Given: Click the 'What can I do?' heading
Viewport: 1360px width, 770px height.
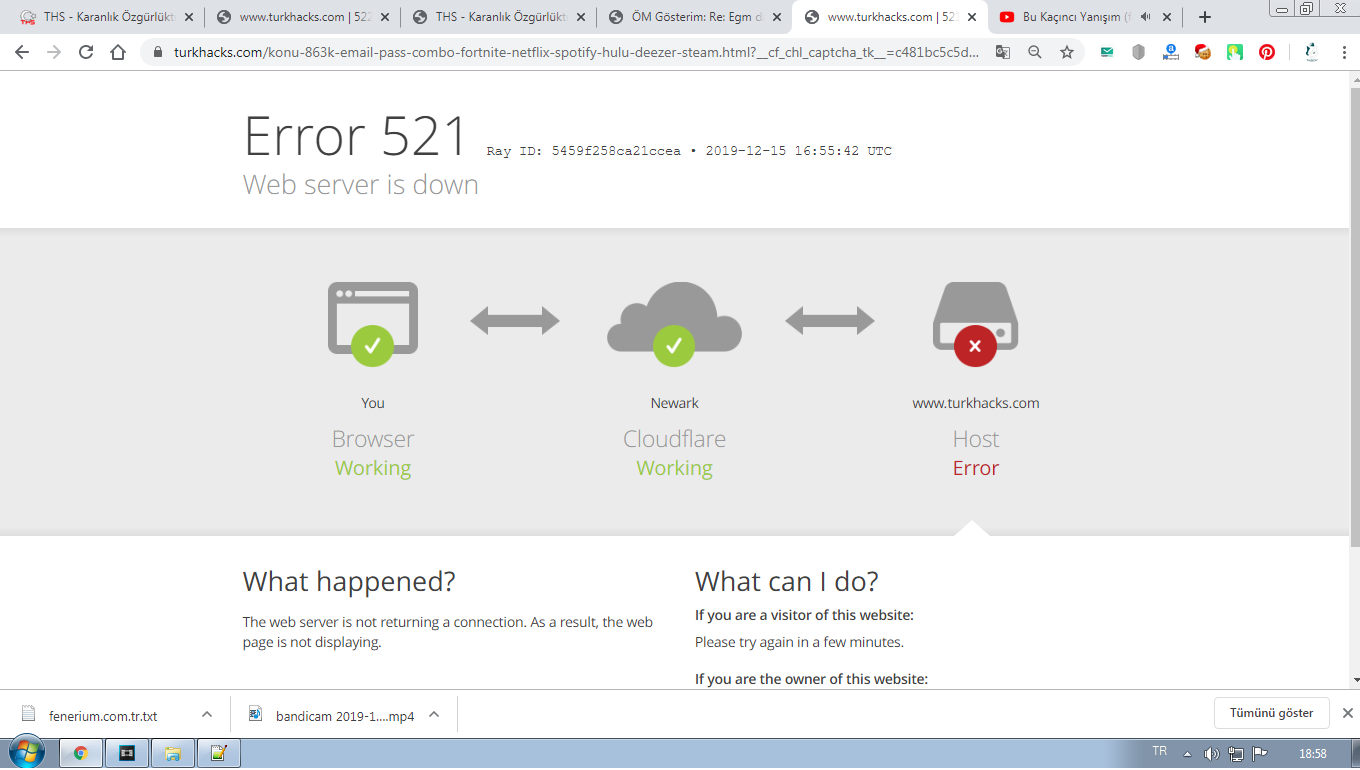Looking at the screenshot, I should (x=787, y=582).
